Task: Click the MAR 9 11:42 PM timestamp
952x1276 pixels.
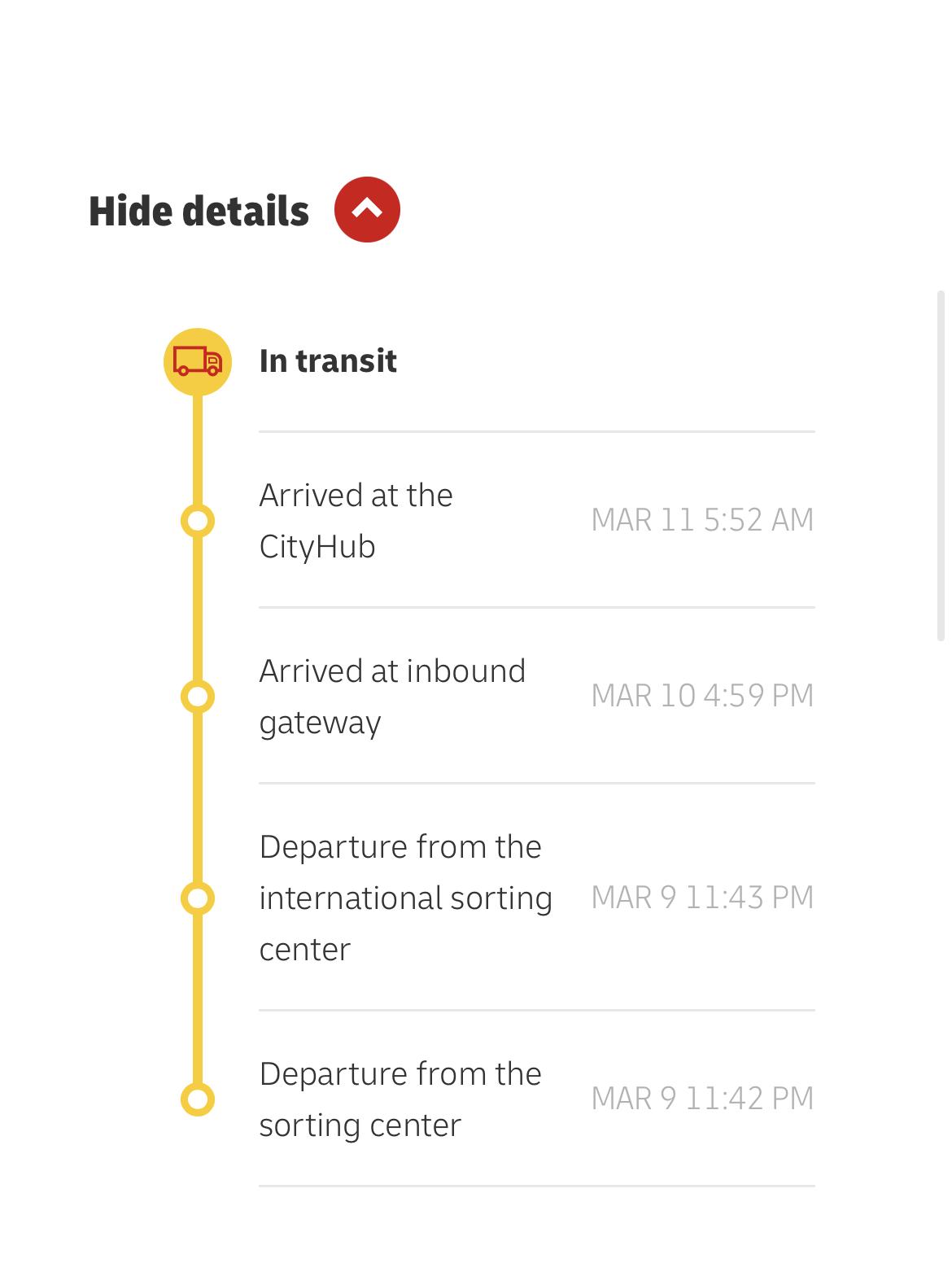Action: [x=702, y=1099]
